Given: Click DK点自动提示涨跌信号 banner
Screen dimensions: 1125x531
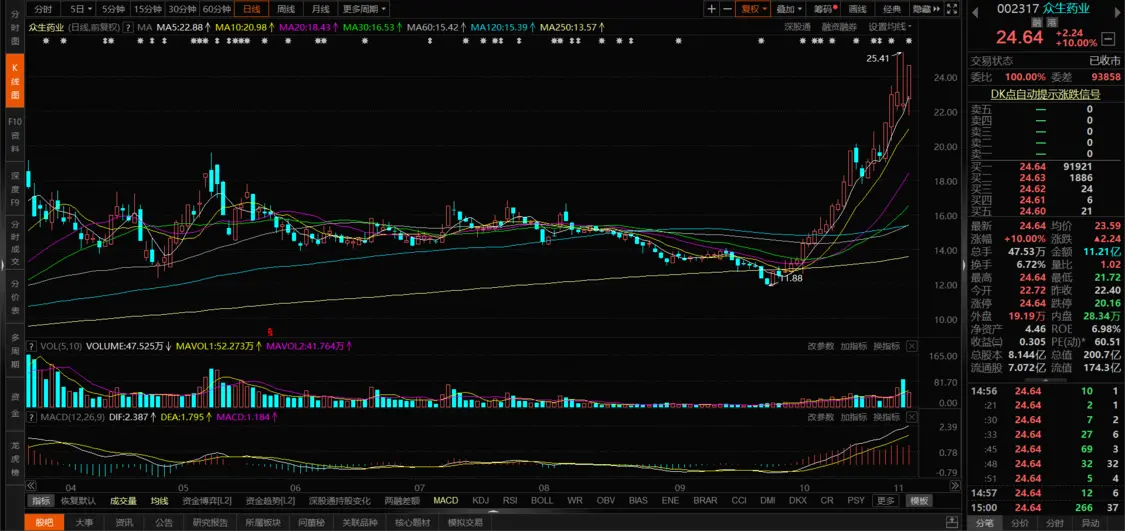Looking at the screenshot, I should tap(1045, 93).
